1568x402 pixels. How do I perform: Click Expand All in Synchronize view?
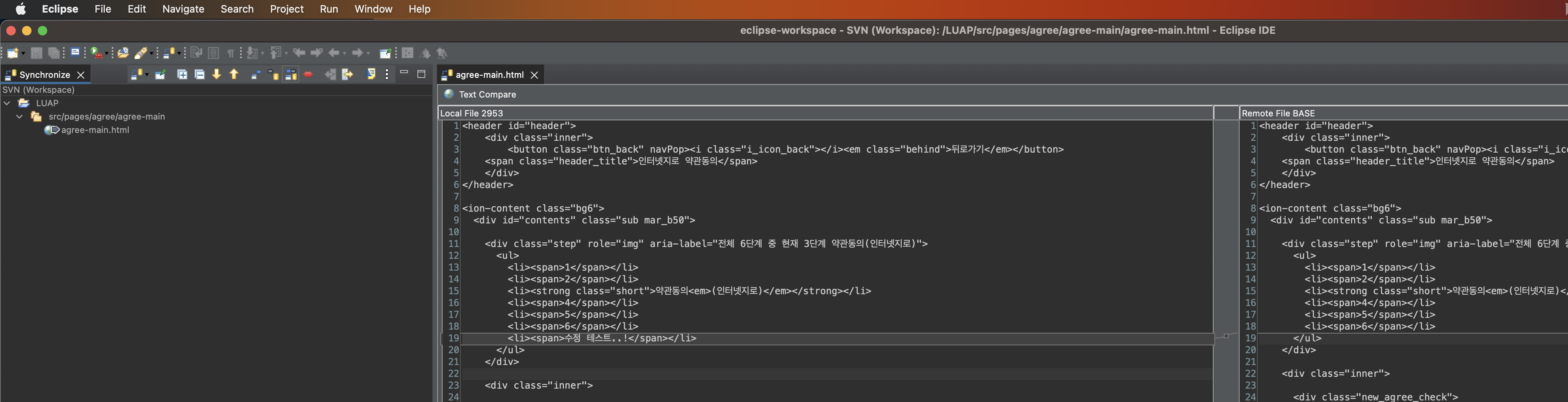click(182, 74)
